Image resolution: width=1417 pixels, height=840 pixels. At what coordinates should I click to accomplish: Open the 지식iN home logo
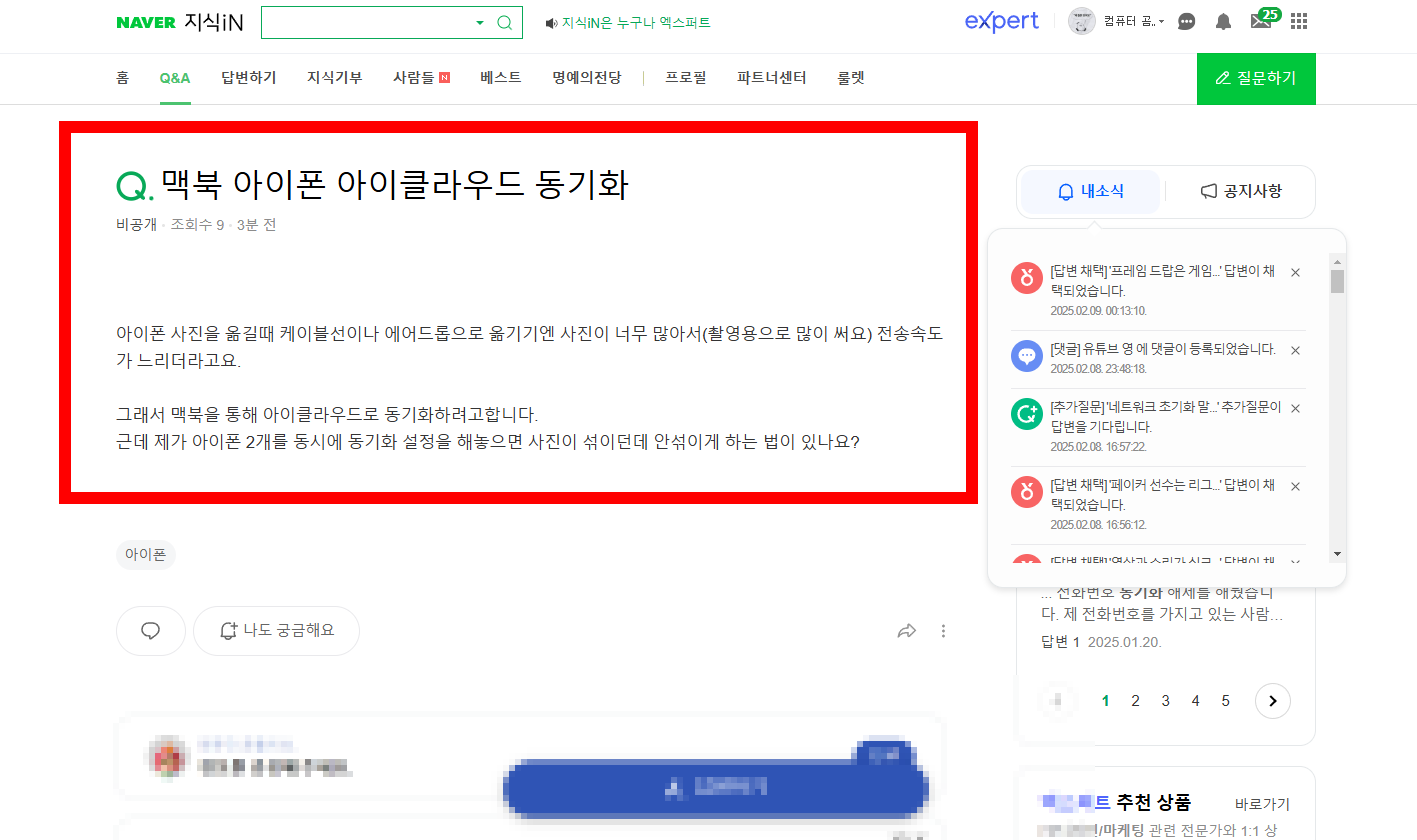[214, 22]
